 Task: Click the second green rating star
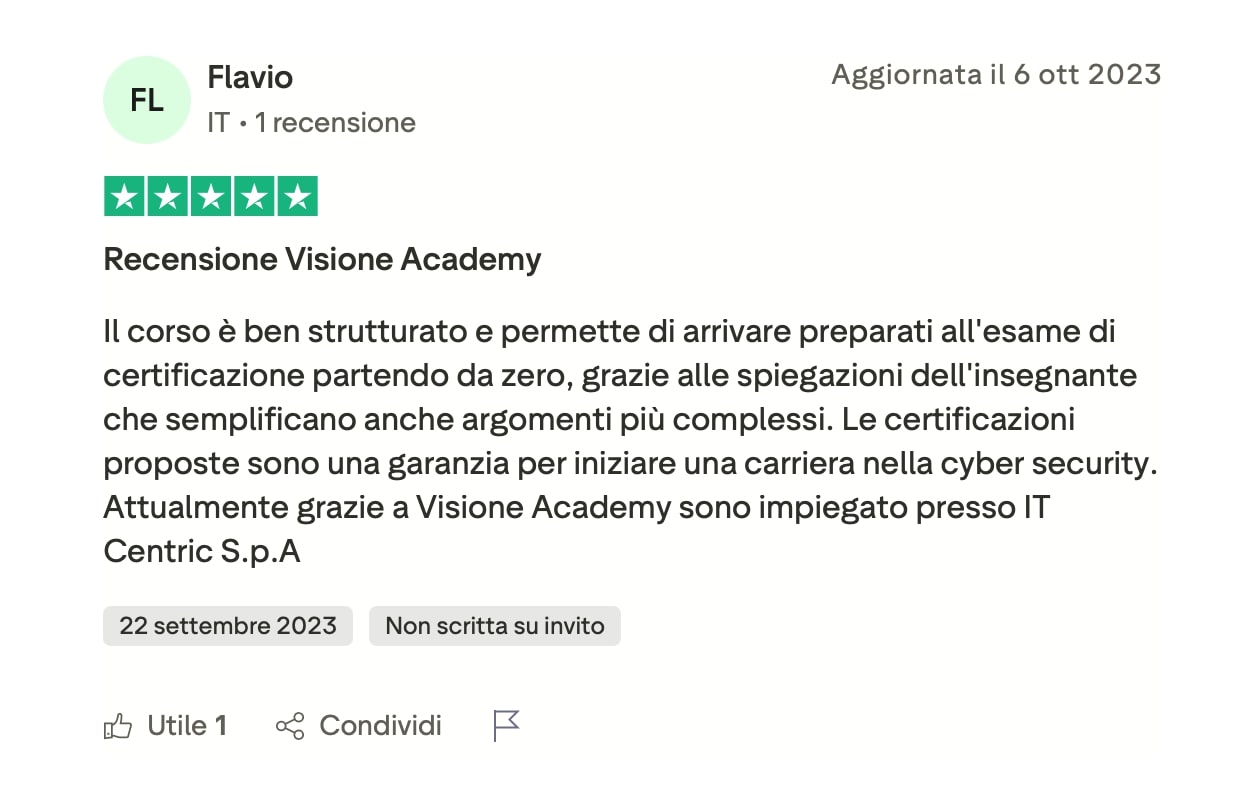pyautogui.click(x=168, y=197)
